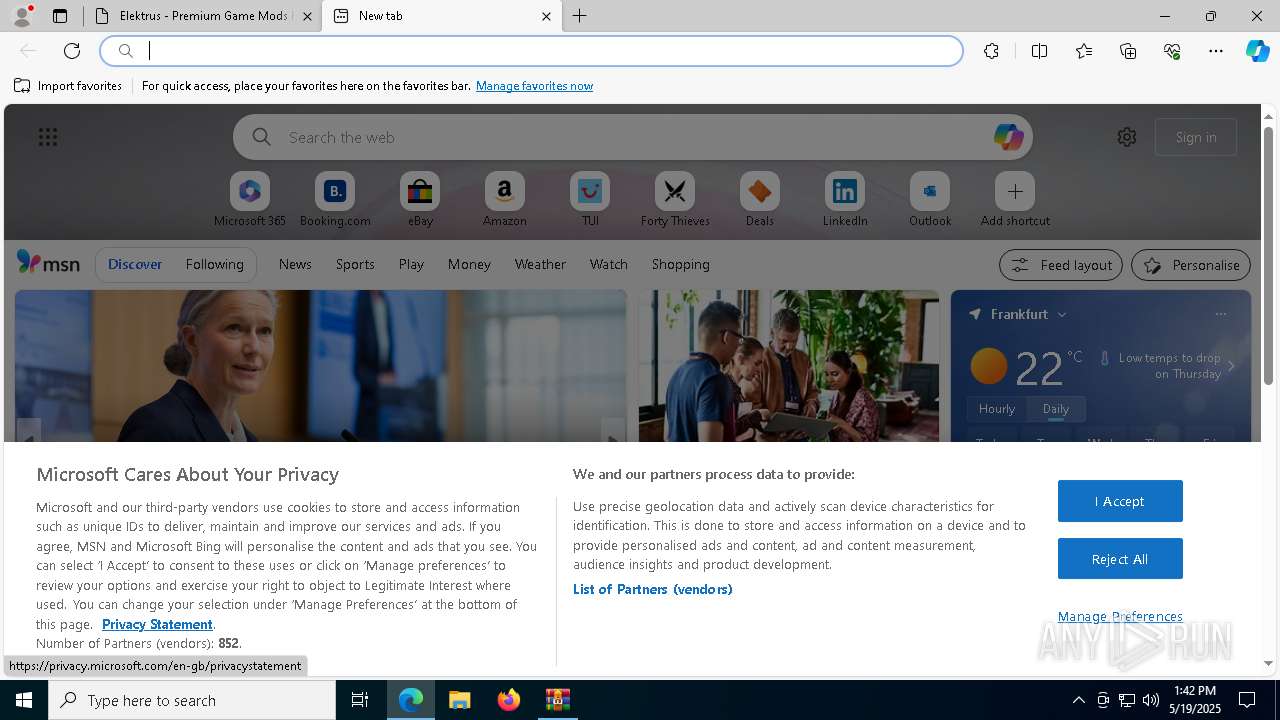Click the taskbar Type here to search box
1280x720 pixels.
192,700
